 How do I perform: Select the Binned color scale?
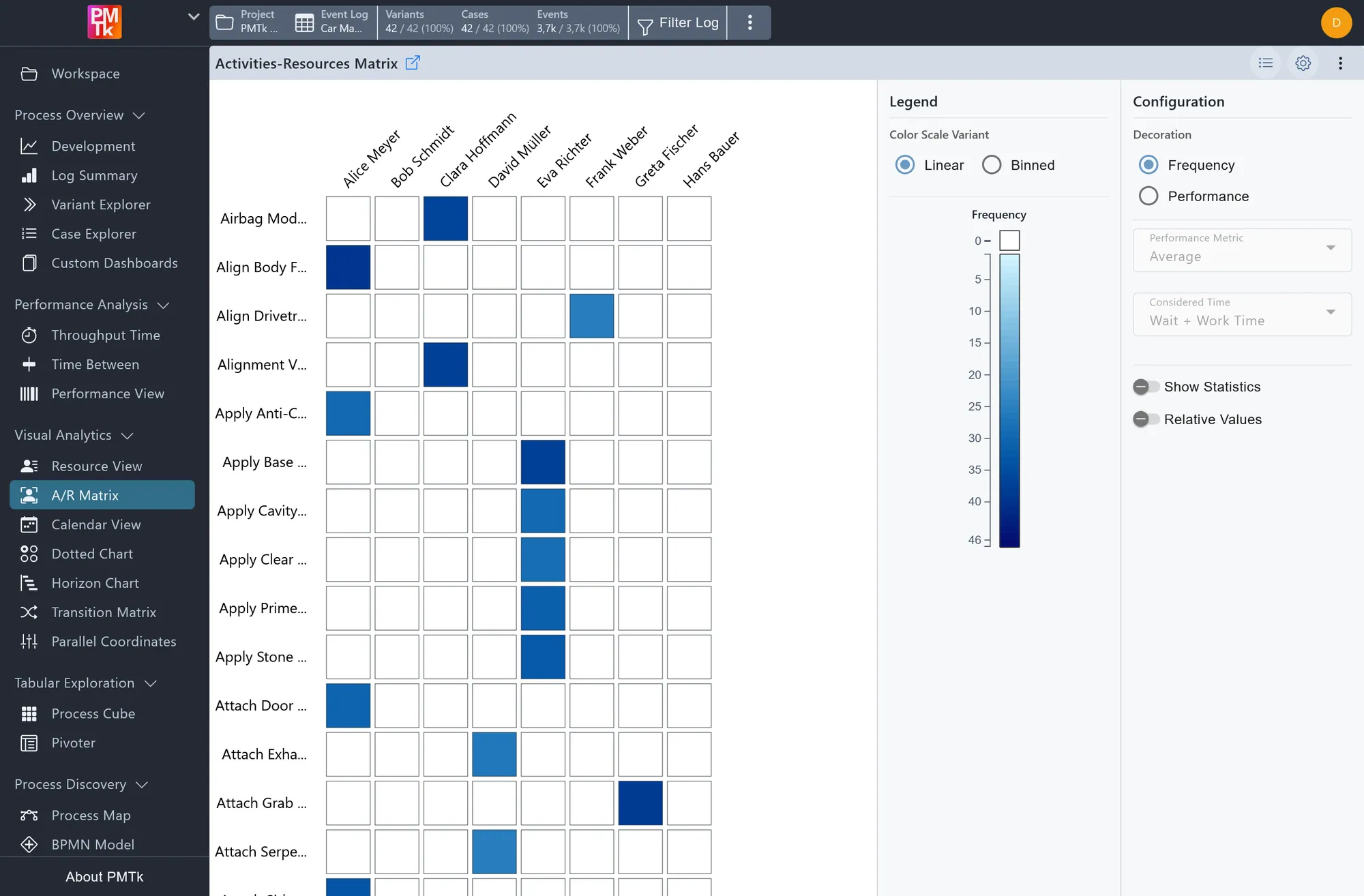pyautogui.click(x=992, y=165)
